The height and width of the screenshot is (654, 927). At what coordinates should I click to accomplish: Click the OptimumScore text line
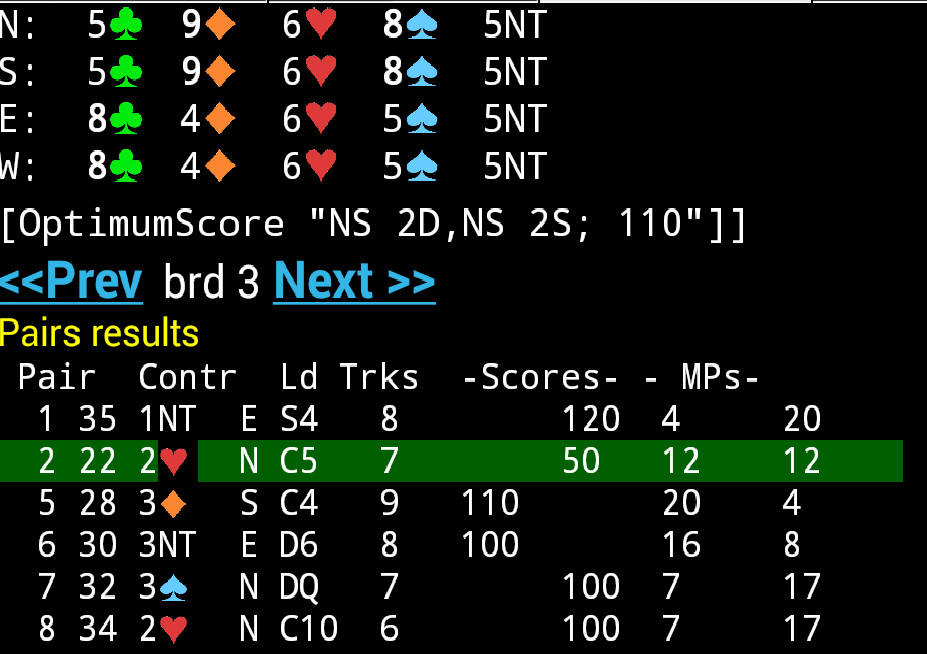click(x=373, y=224)
